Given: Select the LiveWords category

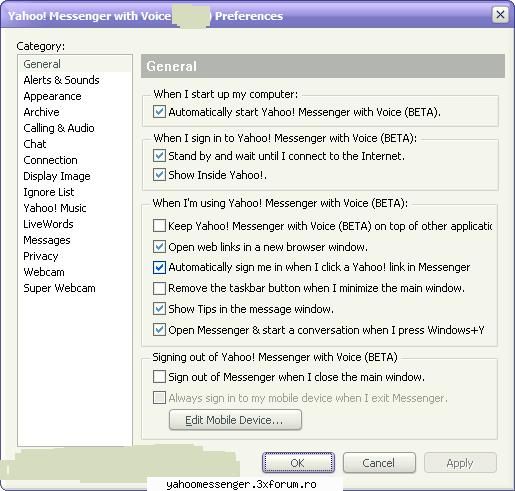Looking at the screenshot, I should pyautogui.click(x=48, y=224).
